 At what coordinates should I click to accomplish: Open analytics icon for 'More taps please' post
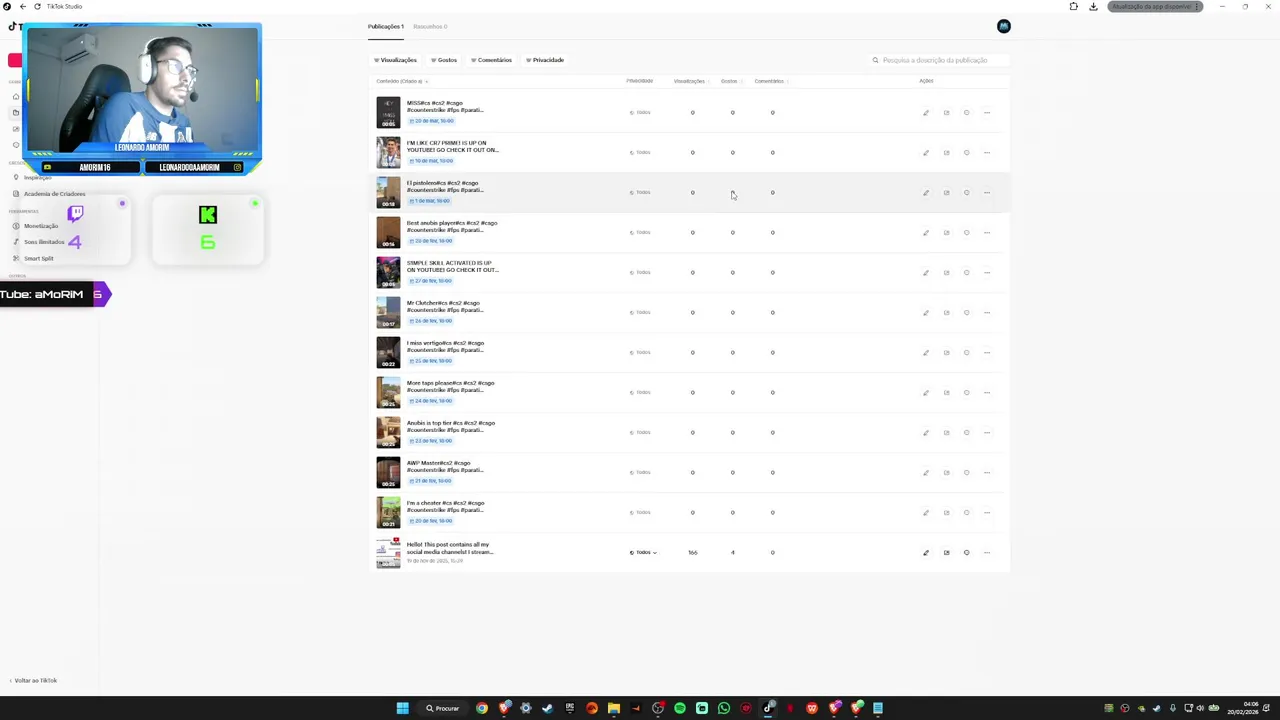946,393
